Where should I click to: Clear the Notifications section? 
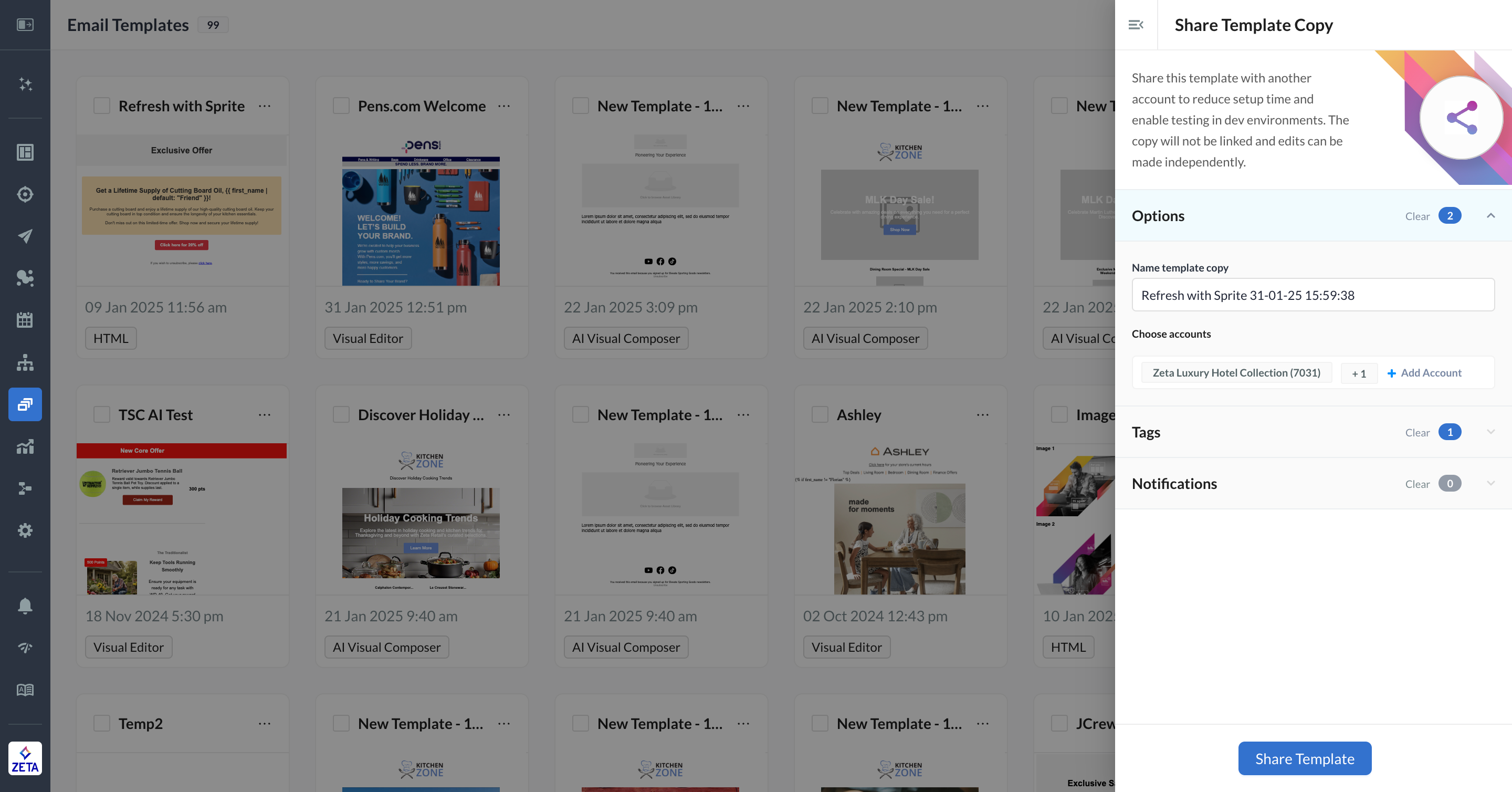pyautogui.click(x=1417, y=484)
